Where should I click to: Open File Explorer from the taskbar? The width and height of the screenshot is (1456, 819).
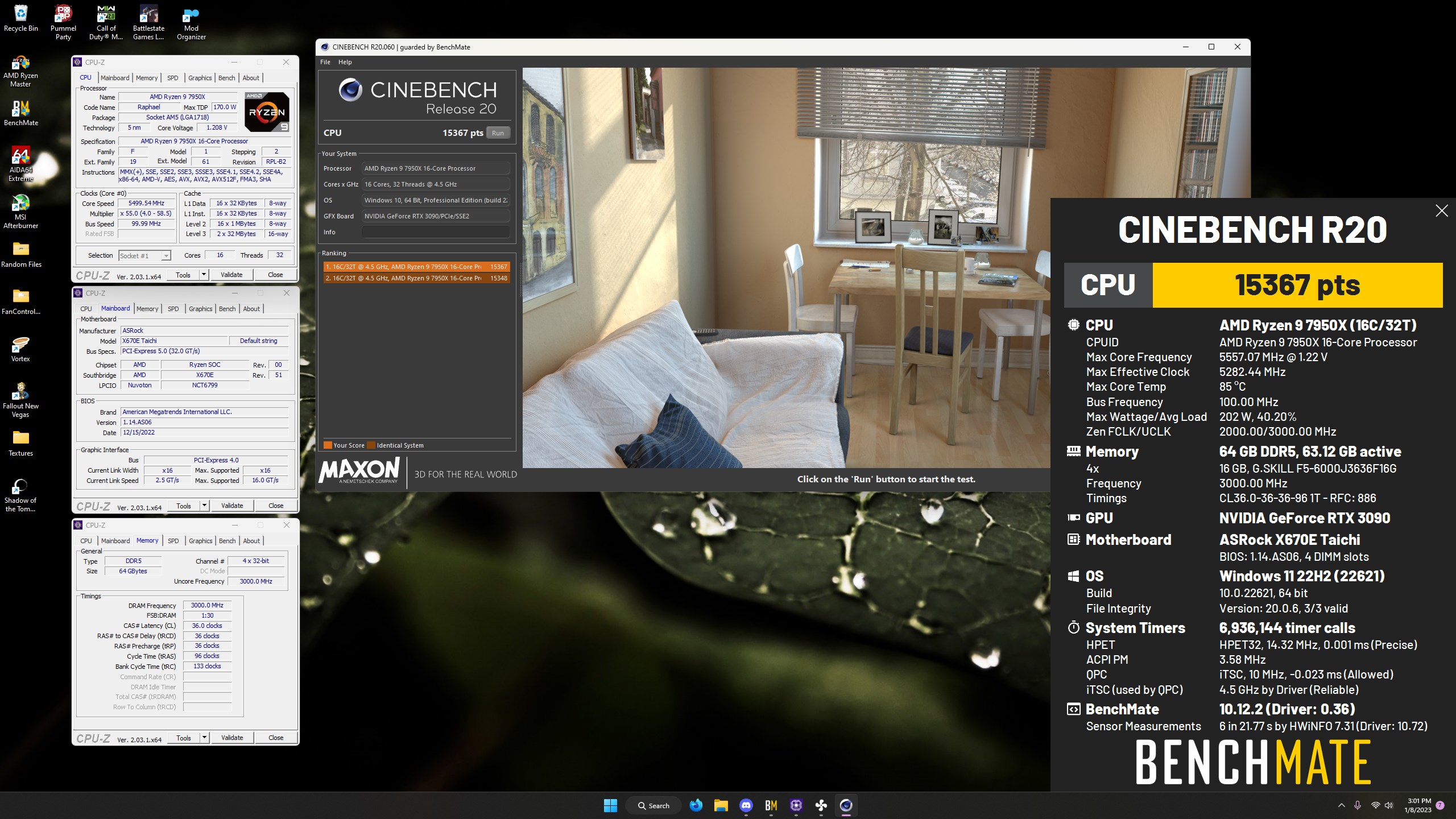[721, 805]
